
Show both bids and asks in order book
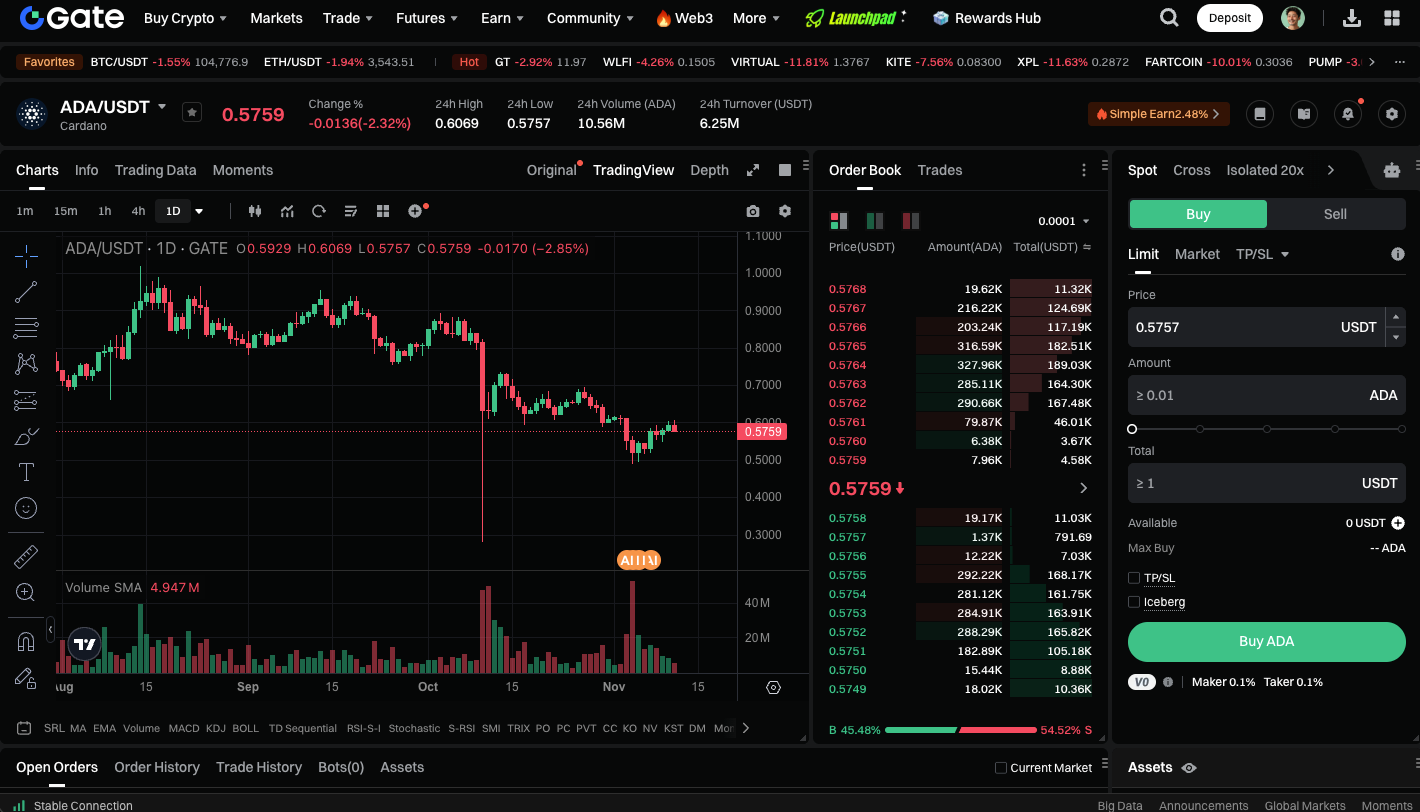(x=839, y=221)
